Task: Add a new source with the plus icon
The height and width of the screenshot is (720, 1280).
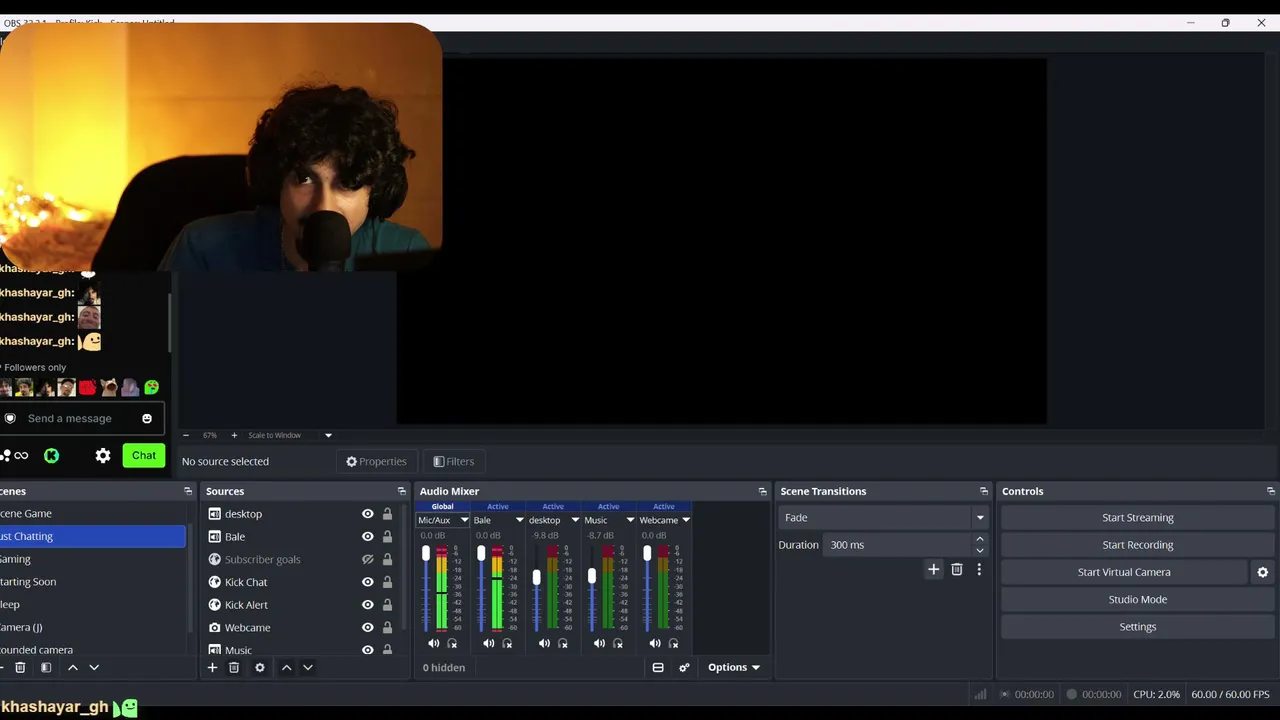Action: coord(212,667)
